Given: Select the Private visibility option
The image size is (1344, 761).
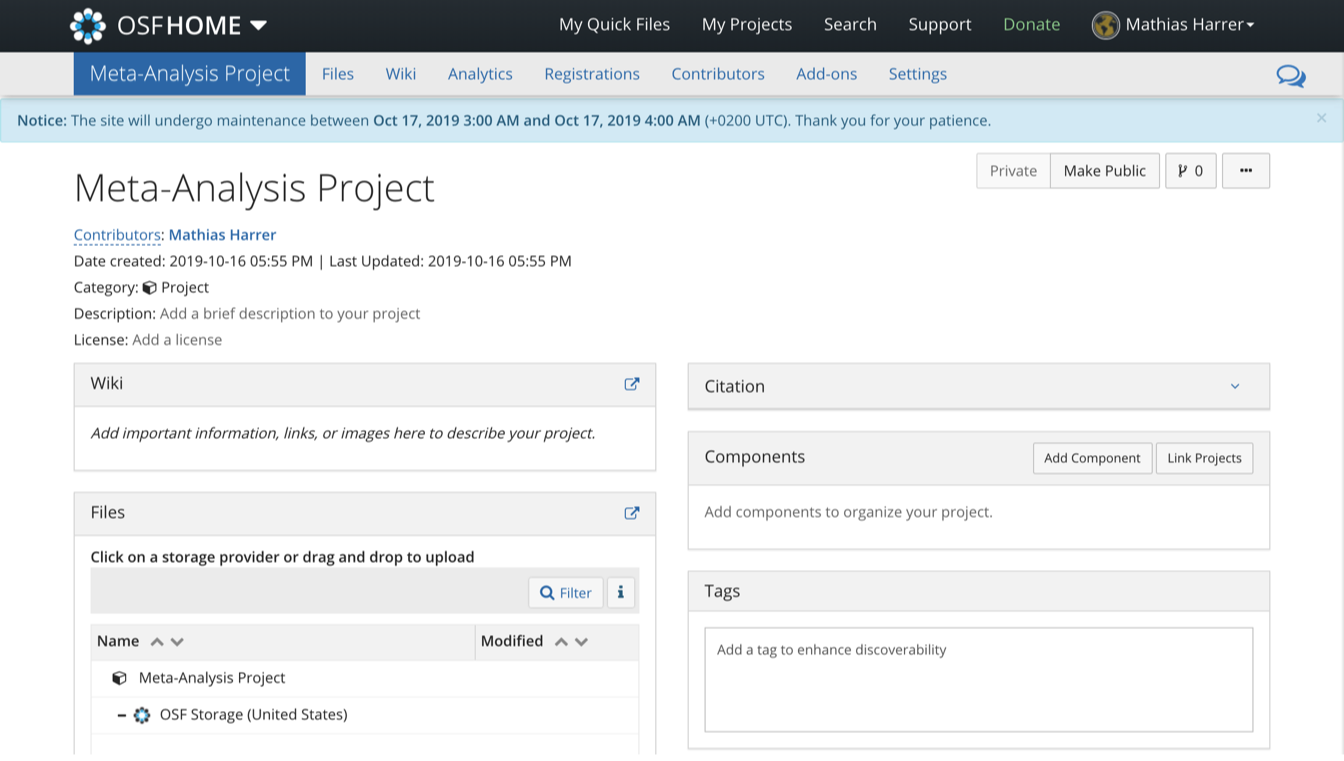Looking at the screenshot, I should click(1013, 171).
